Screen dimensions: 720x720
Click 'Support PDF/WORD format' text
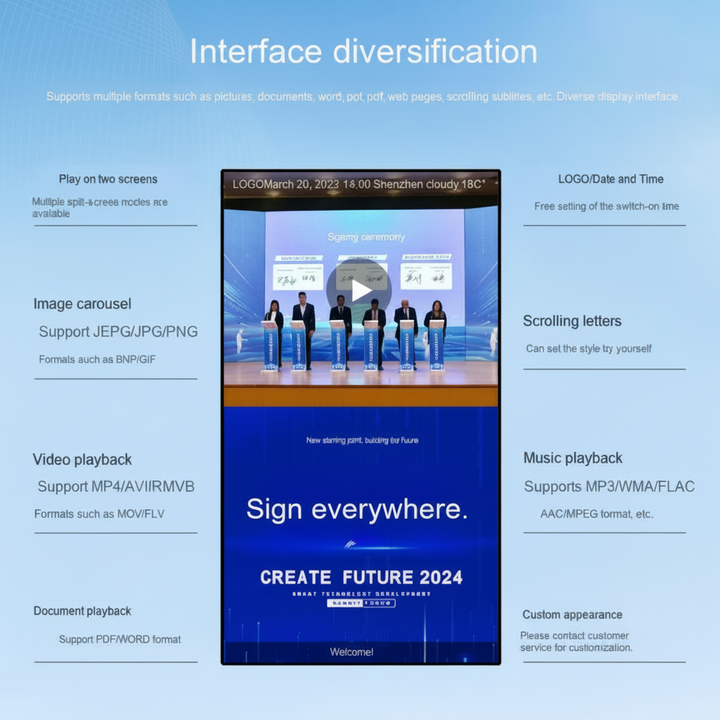(120, 639)
